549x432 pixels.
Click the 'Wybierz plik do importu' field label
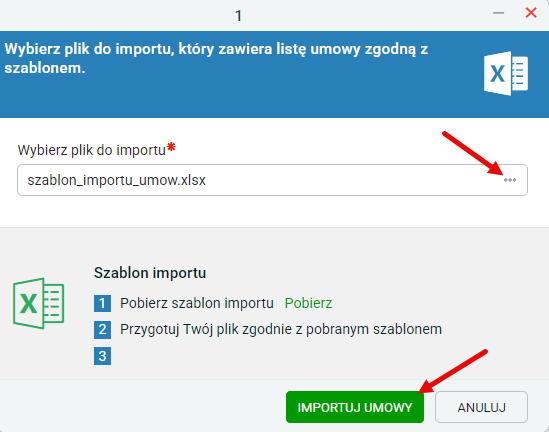(x=92, y=150)
